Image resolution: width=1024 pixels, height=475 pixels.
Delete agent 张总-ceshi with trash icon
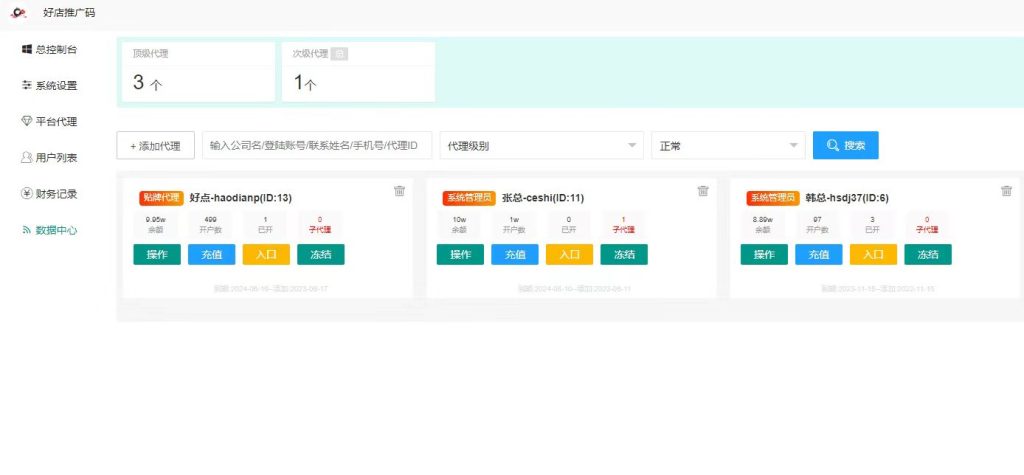703,191
